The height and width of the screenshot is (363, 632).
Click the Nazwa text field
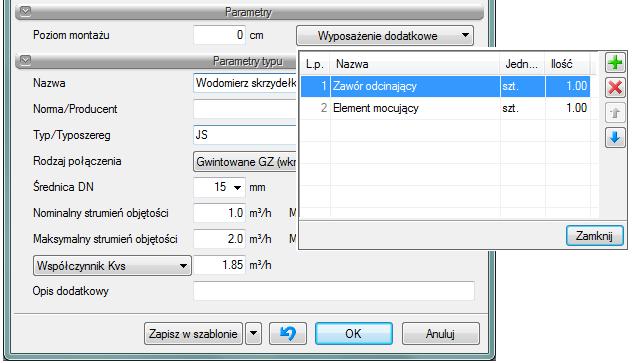pyautogui.click(x=245, y=83)
